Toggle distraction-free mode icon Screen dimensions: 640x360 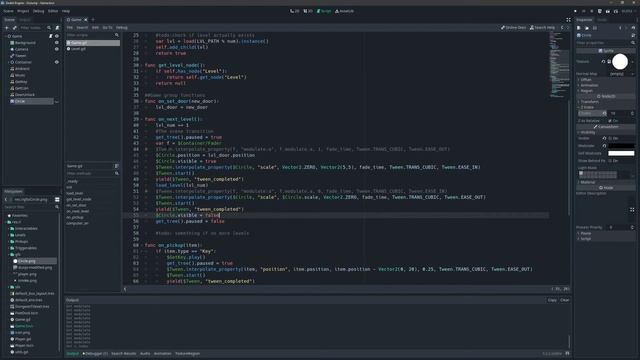(x=569, y=20)
